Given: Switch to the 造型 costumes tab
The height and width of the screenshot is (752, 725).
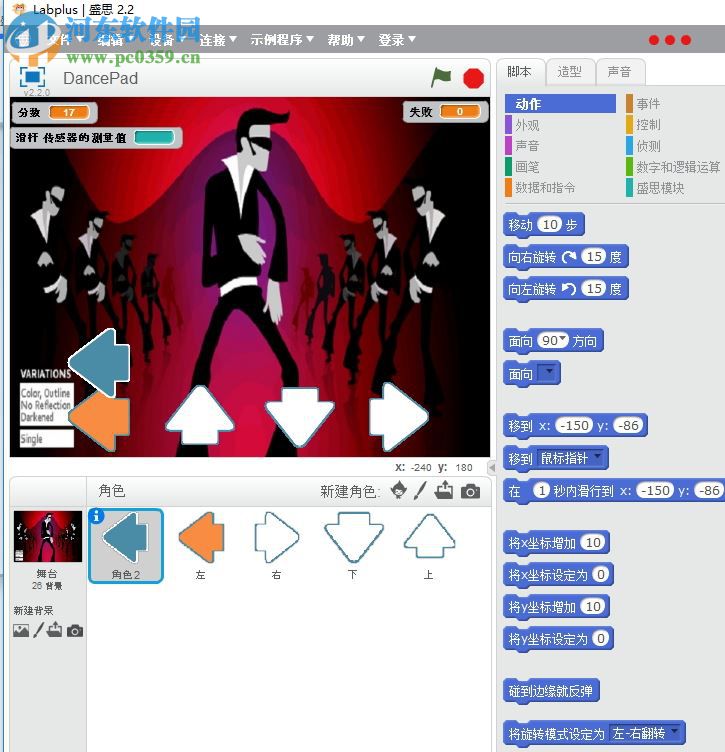Looking at the screenshot, I should point(569,72).
